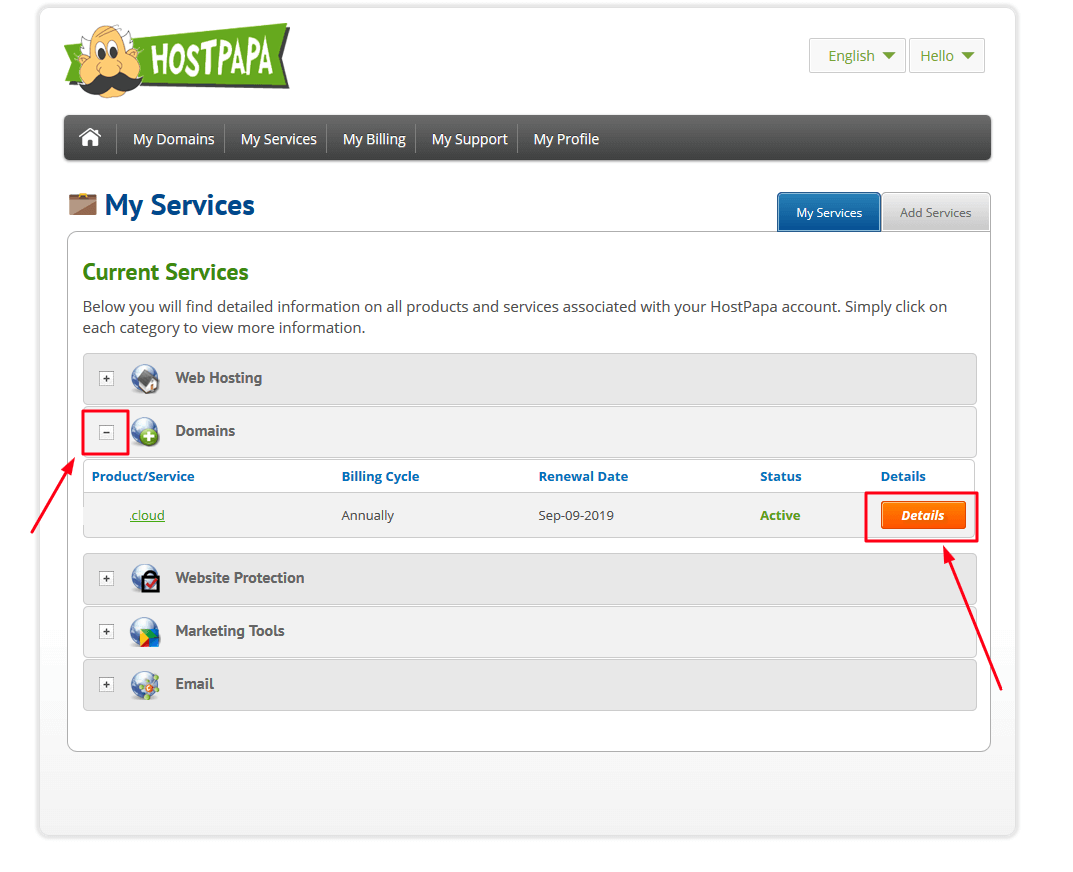Click the HostPapa logo
Screen dimensions: 1073x872
(x=176, y=58)
